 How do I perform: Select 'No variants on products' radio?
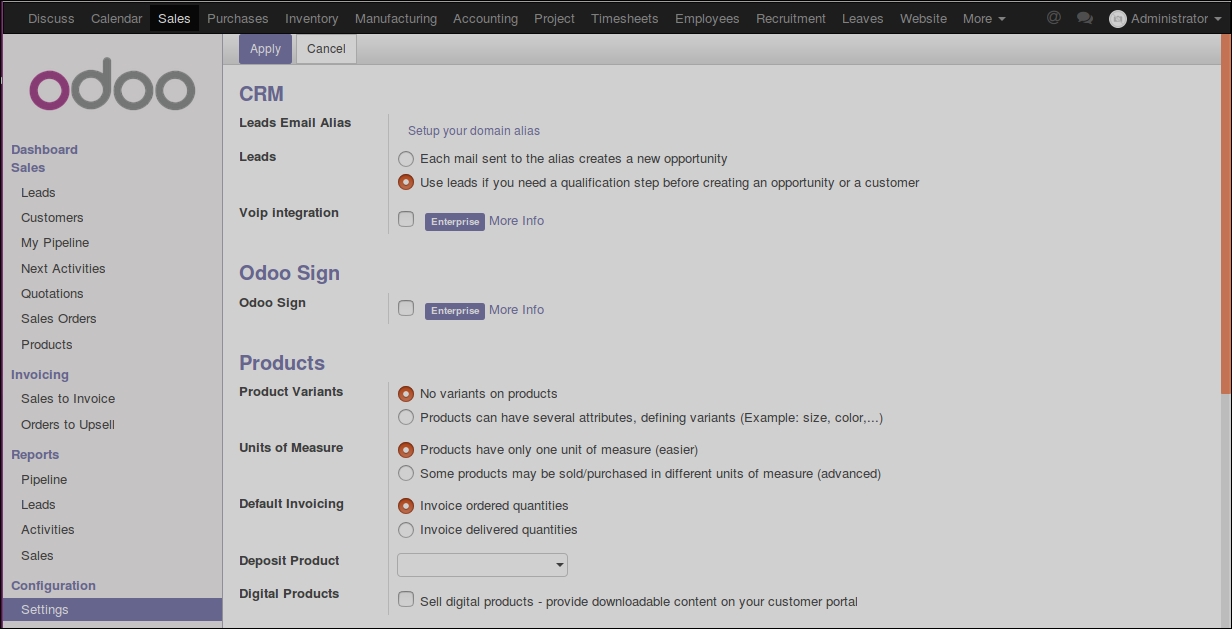[406, 394]
